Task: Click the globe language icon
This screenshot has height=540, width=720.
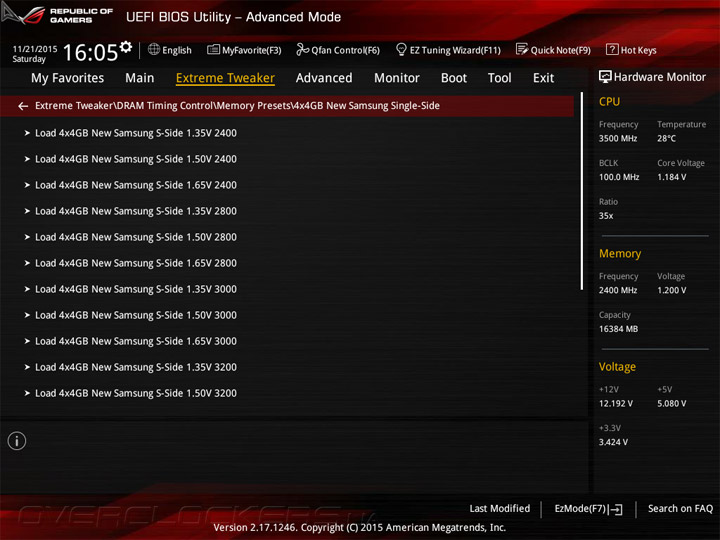Action: (x=154, y=49)
